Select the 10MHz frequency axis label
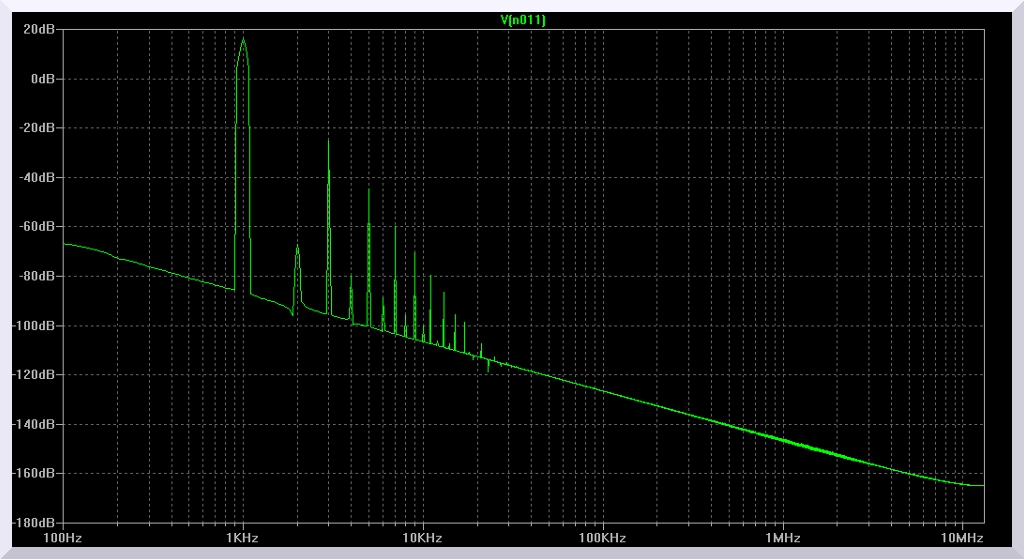The height and width of the screenshot is (559, 1024). click(x=961, y=538)
